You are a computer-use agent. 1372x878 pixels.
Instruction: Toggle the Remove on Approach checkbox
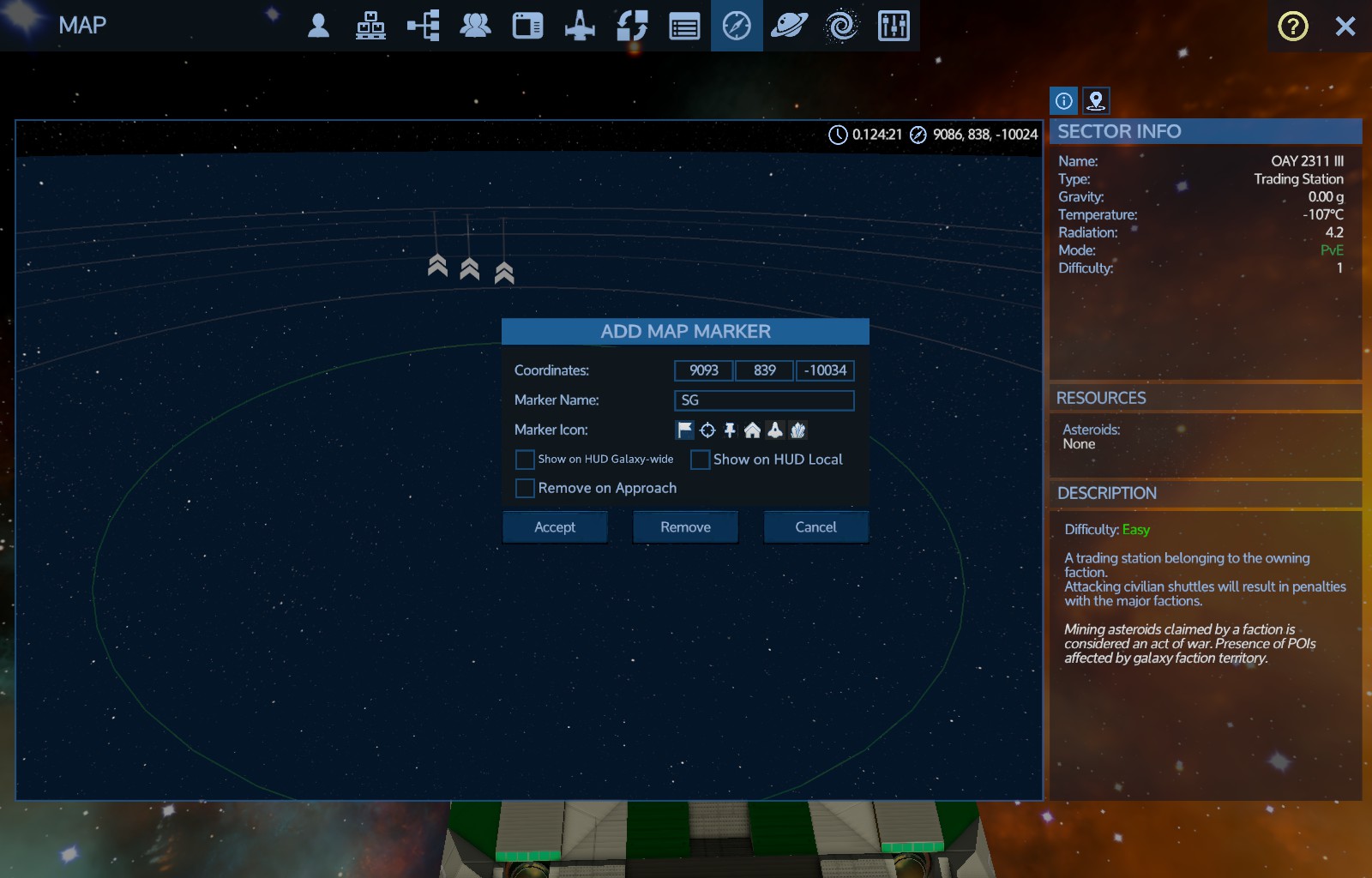[525, 489]
